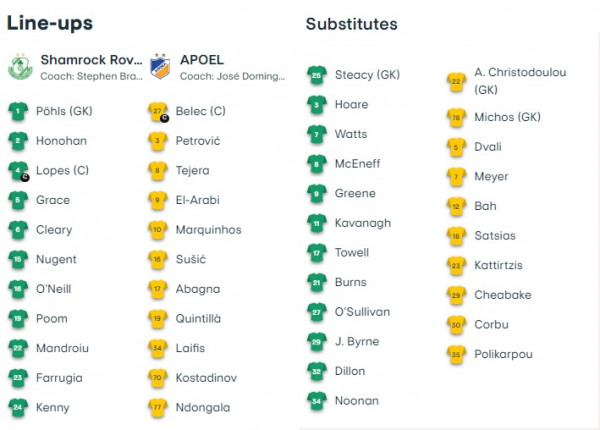Click A. Christodoulou's yellow number 22 jersey
Viewport: 600px width, 430px height.
[456, 81]
